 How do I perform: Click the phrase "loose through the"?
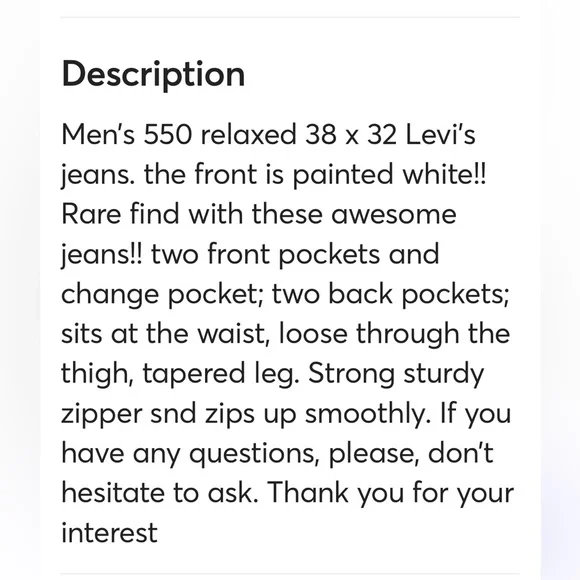coord(394,334)
